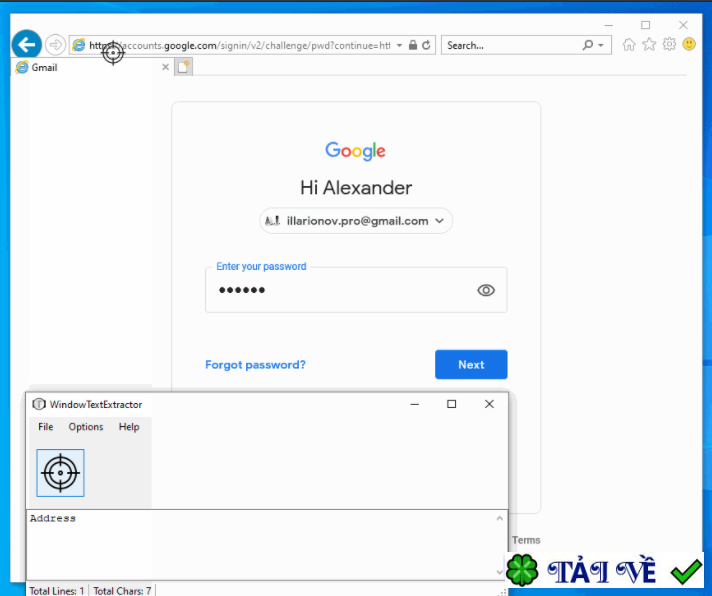712x596 pixels.
Task: Maximize the WindowTextExtractor window
Action: coord(451,404)
